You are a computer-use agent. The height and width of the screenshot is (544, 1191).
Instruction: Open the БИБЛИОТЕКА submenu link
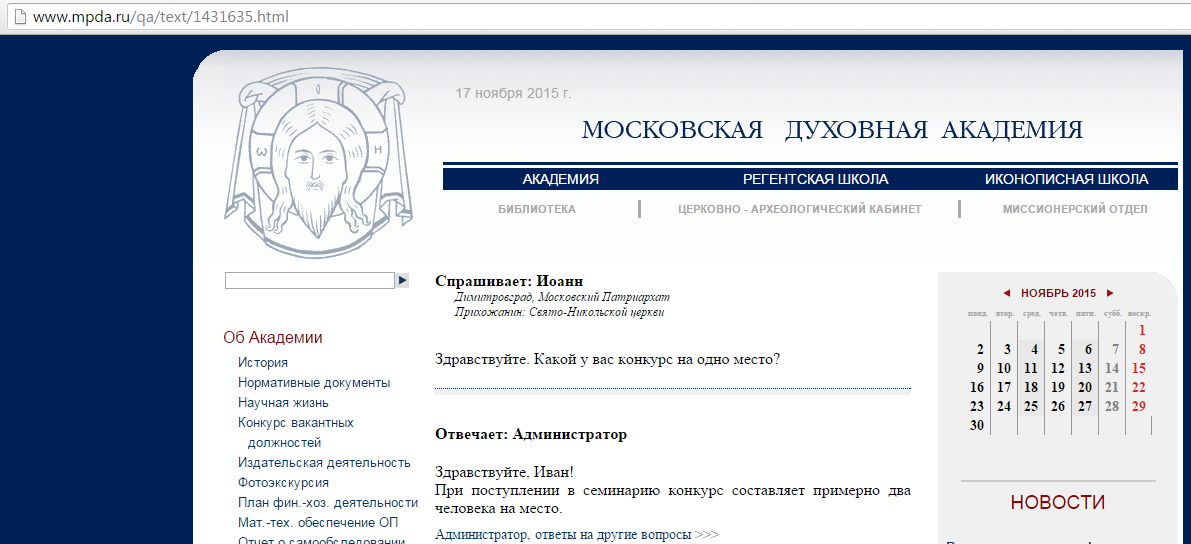pyautogui.click(x=537, y=210)
